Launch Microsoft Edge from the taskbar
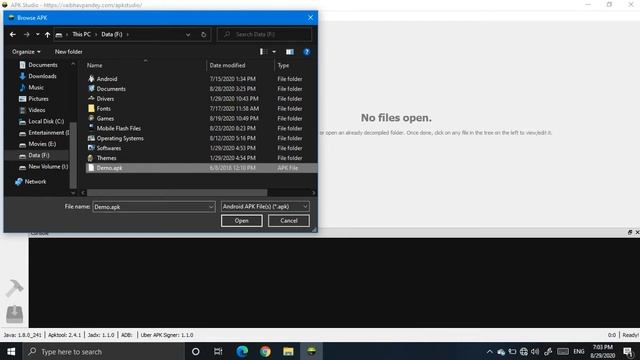The height and width of the screenshot is (360, 640). 242,351
